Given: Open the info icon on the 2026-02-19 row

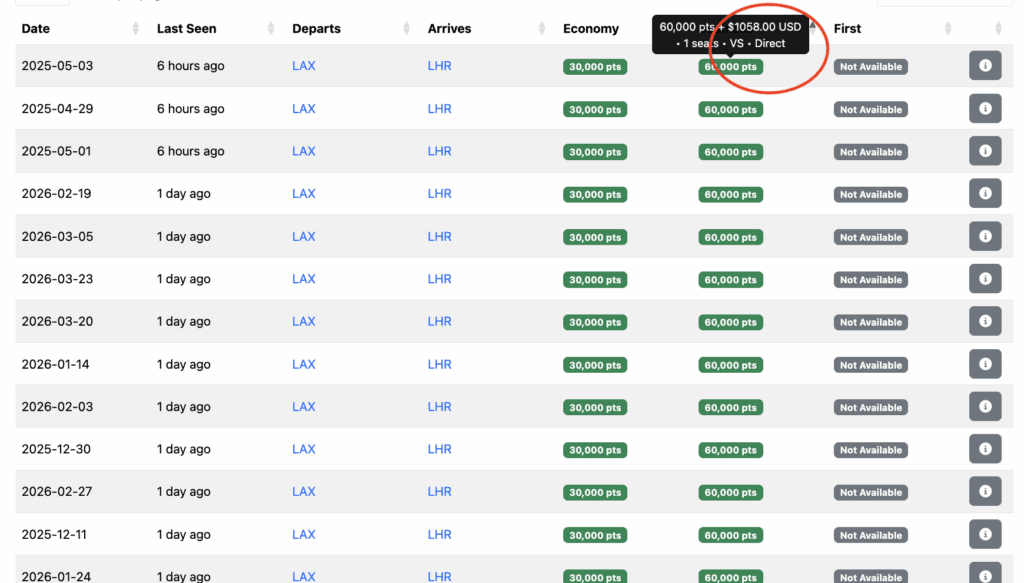Looking at the screenshot, I should tap(985, 193).
